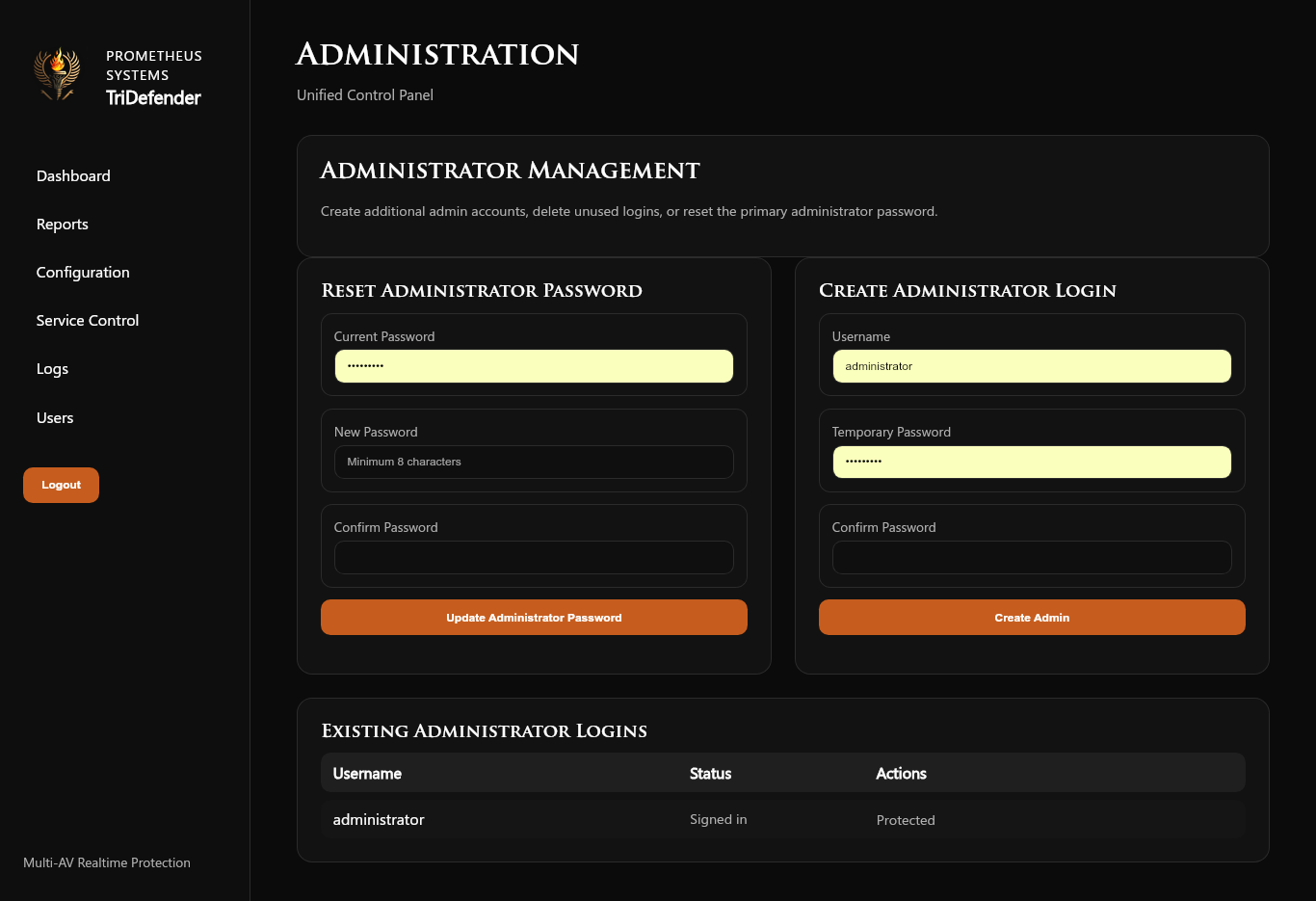Click Confirm Password under Reset Administrator Password
The height and width of the screenshot is (901, 1316).
pyautogui.click(x=534, y=558)
